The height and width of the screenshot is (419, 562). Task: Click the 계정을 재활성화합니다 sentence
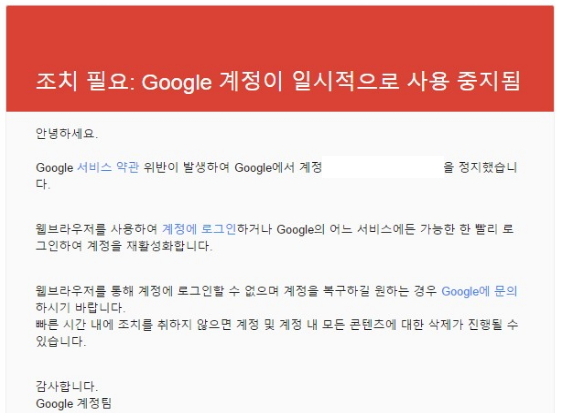point(150,246)
